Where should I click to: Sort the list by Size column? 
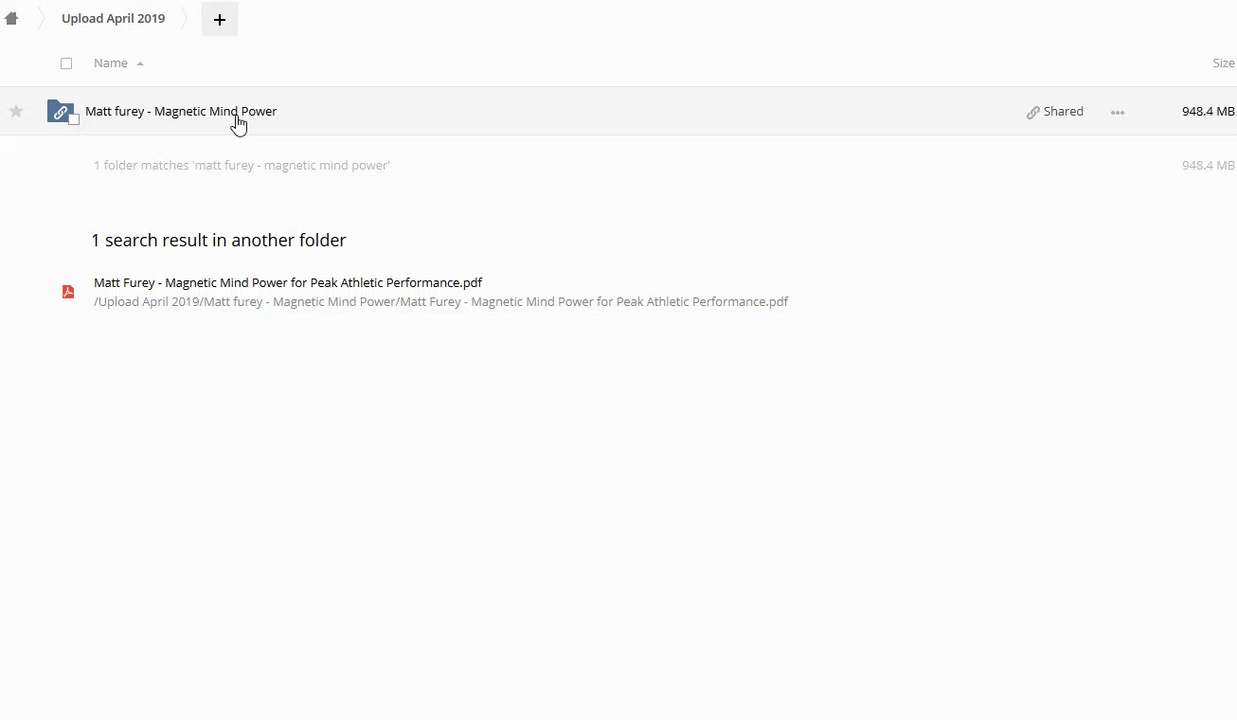1223,63
